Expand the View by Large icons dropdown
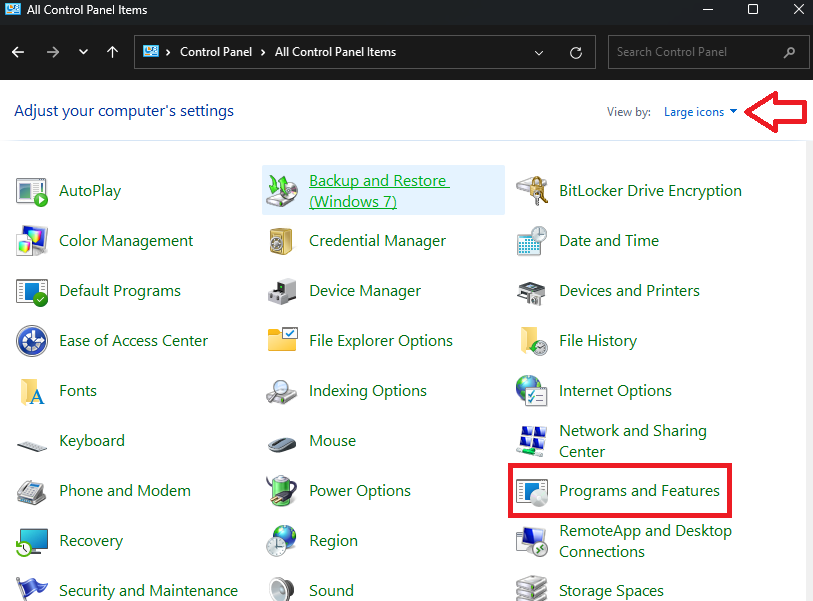 [700, 112]
